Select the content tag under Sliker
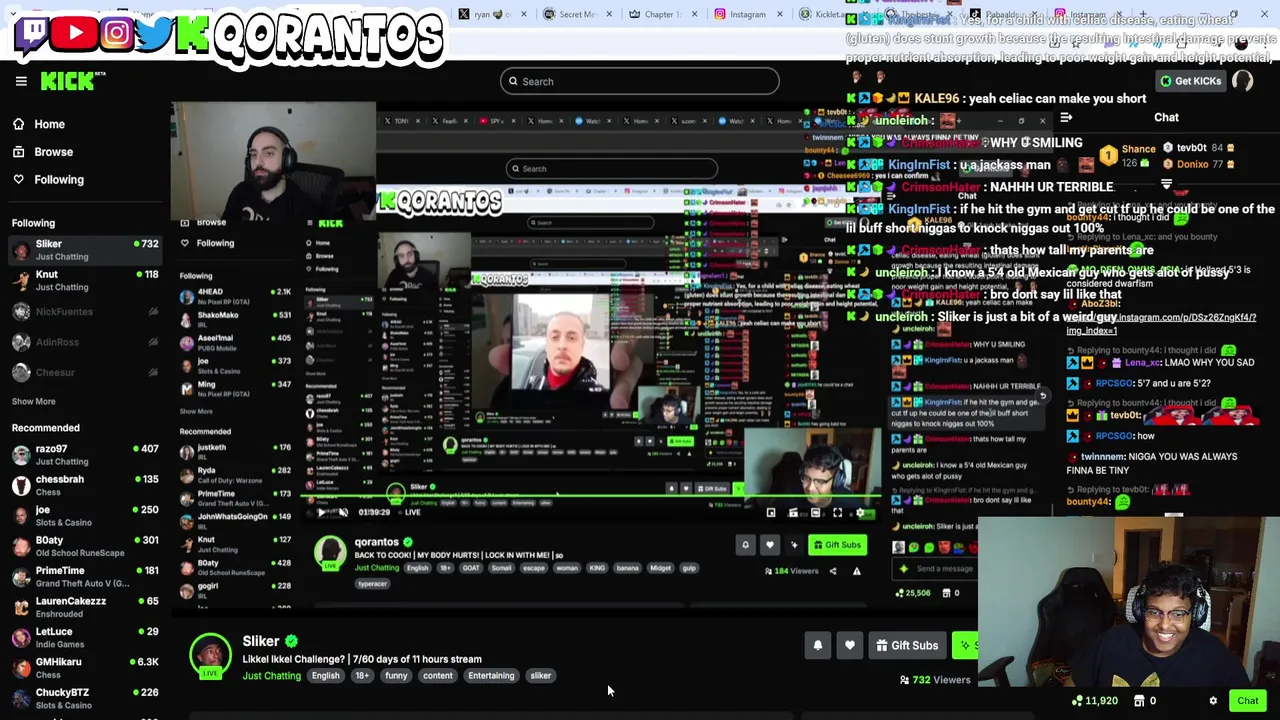Viewport: 1280px width, 720px height. point(437,676)
